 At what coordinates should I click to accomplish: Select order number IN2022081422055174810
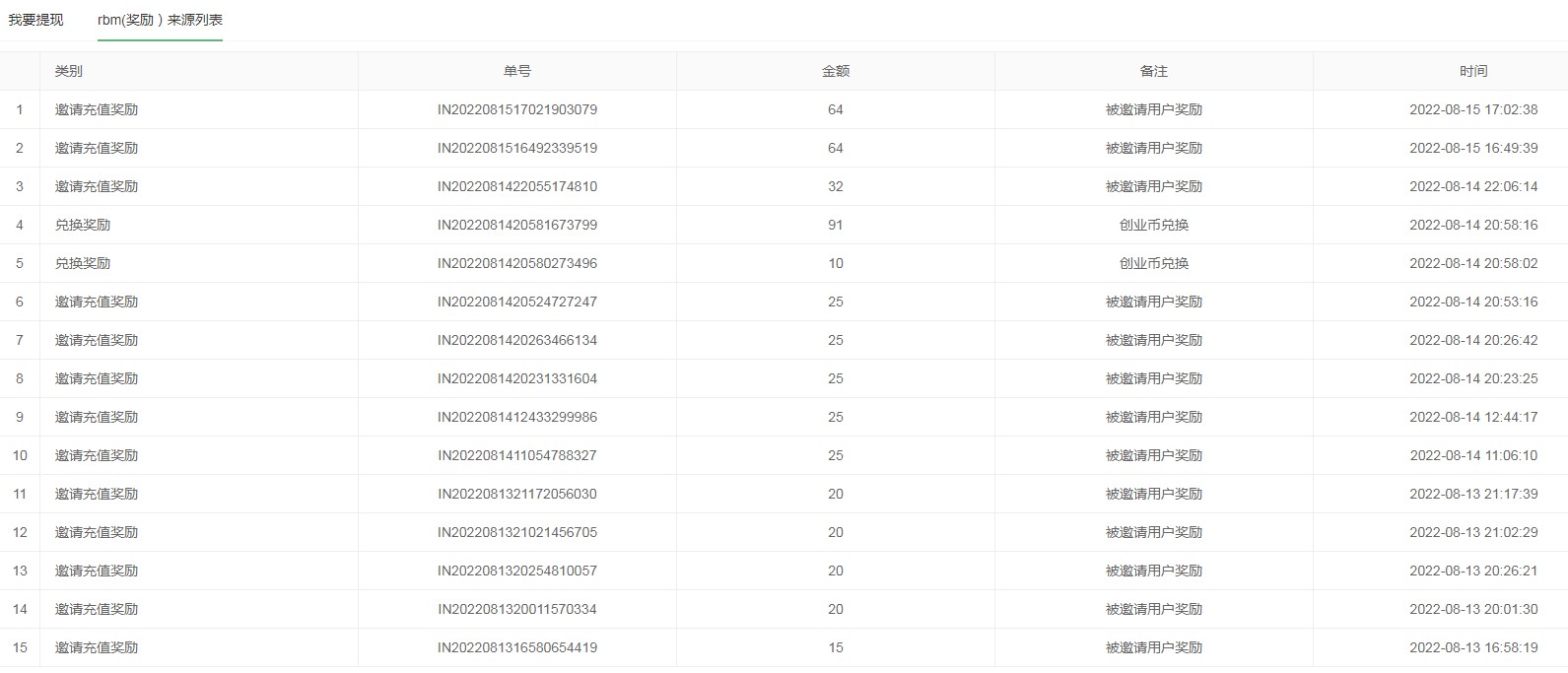click(517, 186)
